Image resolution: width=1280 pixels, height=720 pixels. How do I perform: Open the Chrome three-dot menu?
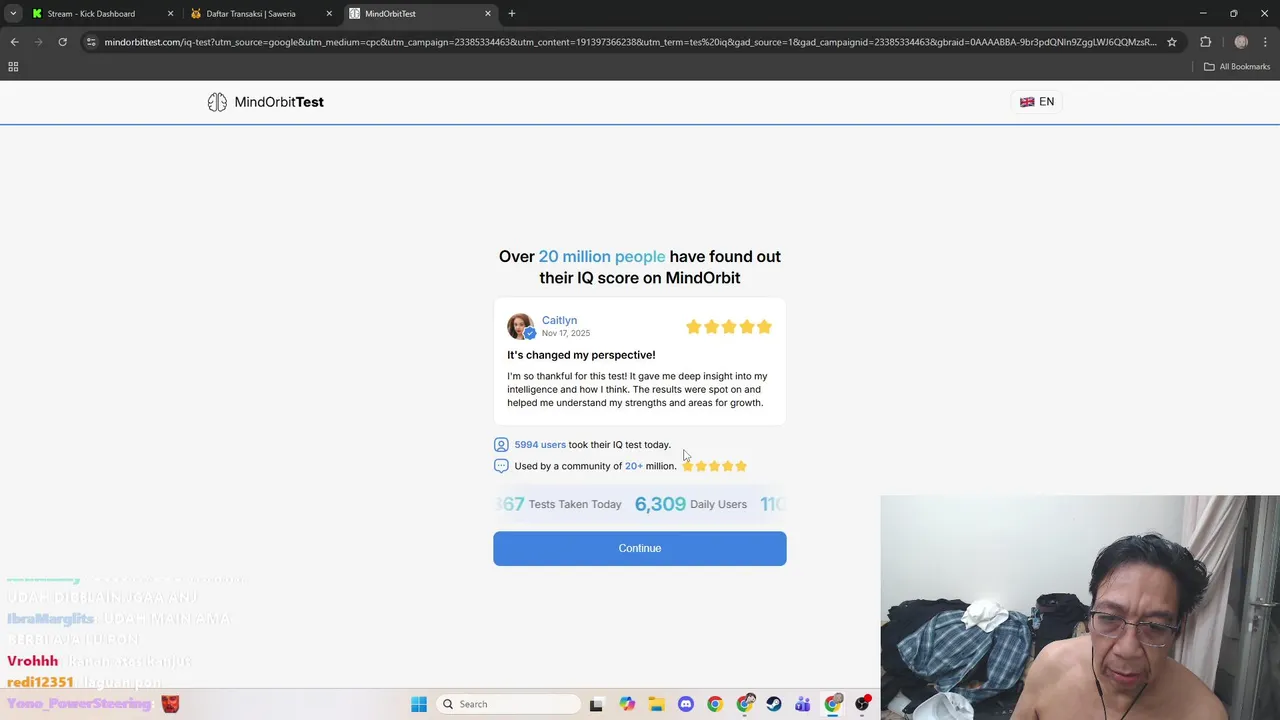tap(1266, 42)
